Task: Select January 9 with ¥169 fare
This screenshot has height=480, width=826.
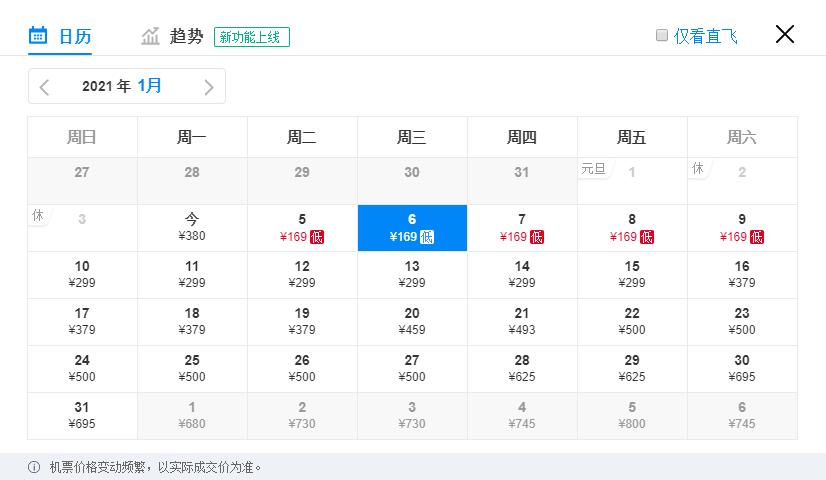Action: pos(742,228)
